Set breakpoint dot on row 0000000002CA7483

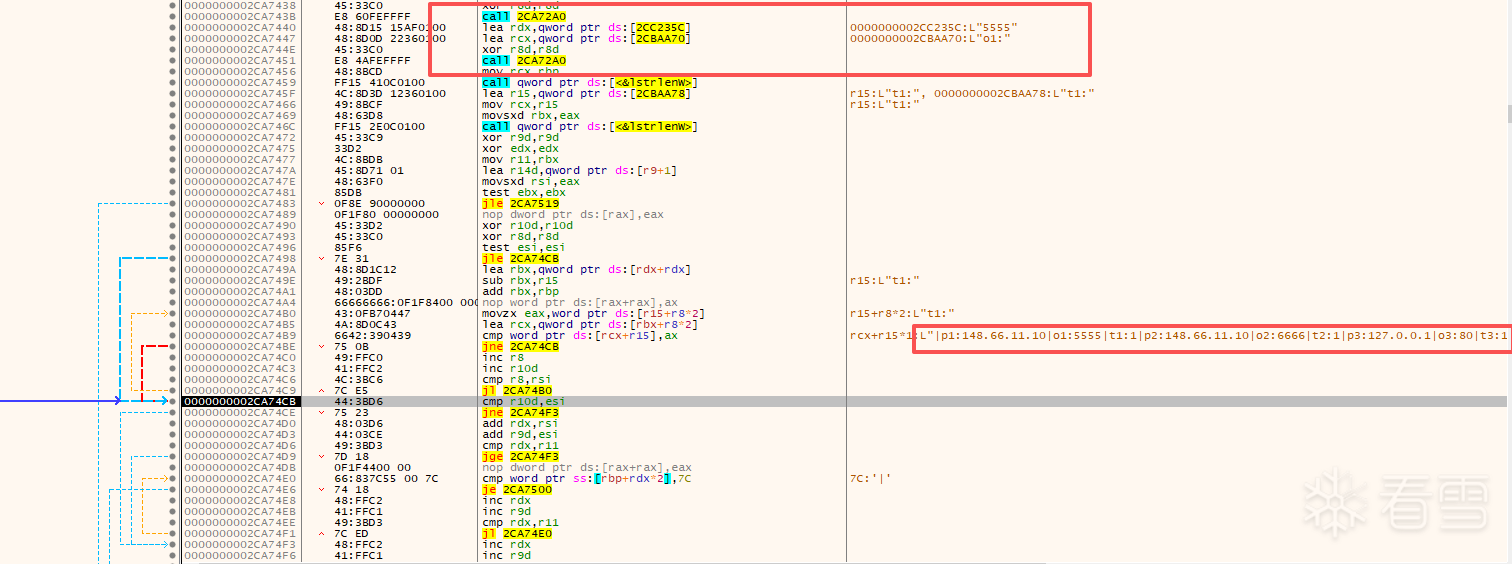point(173,203)
